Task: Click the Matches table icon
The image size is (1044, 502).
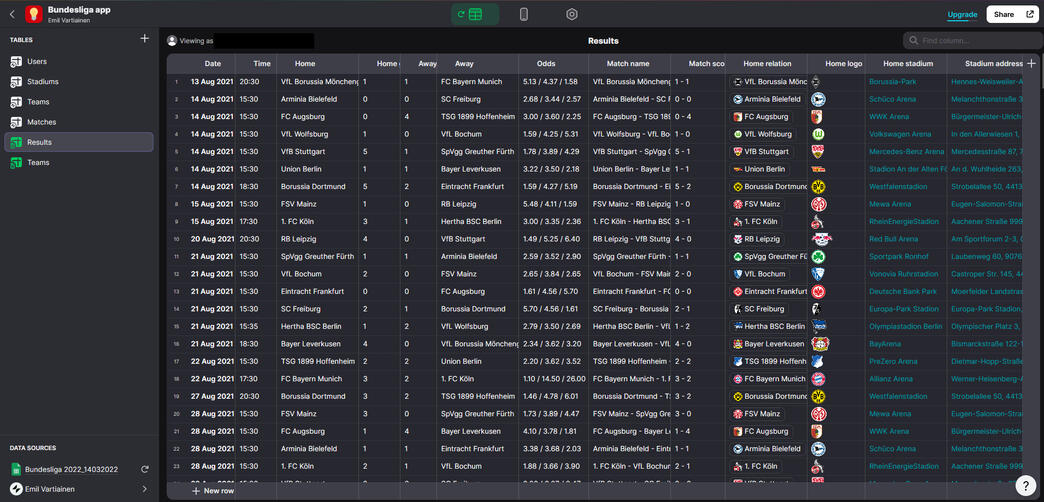Action: click(x=17, y=123)
